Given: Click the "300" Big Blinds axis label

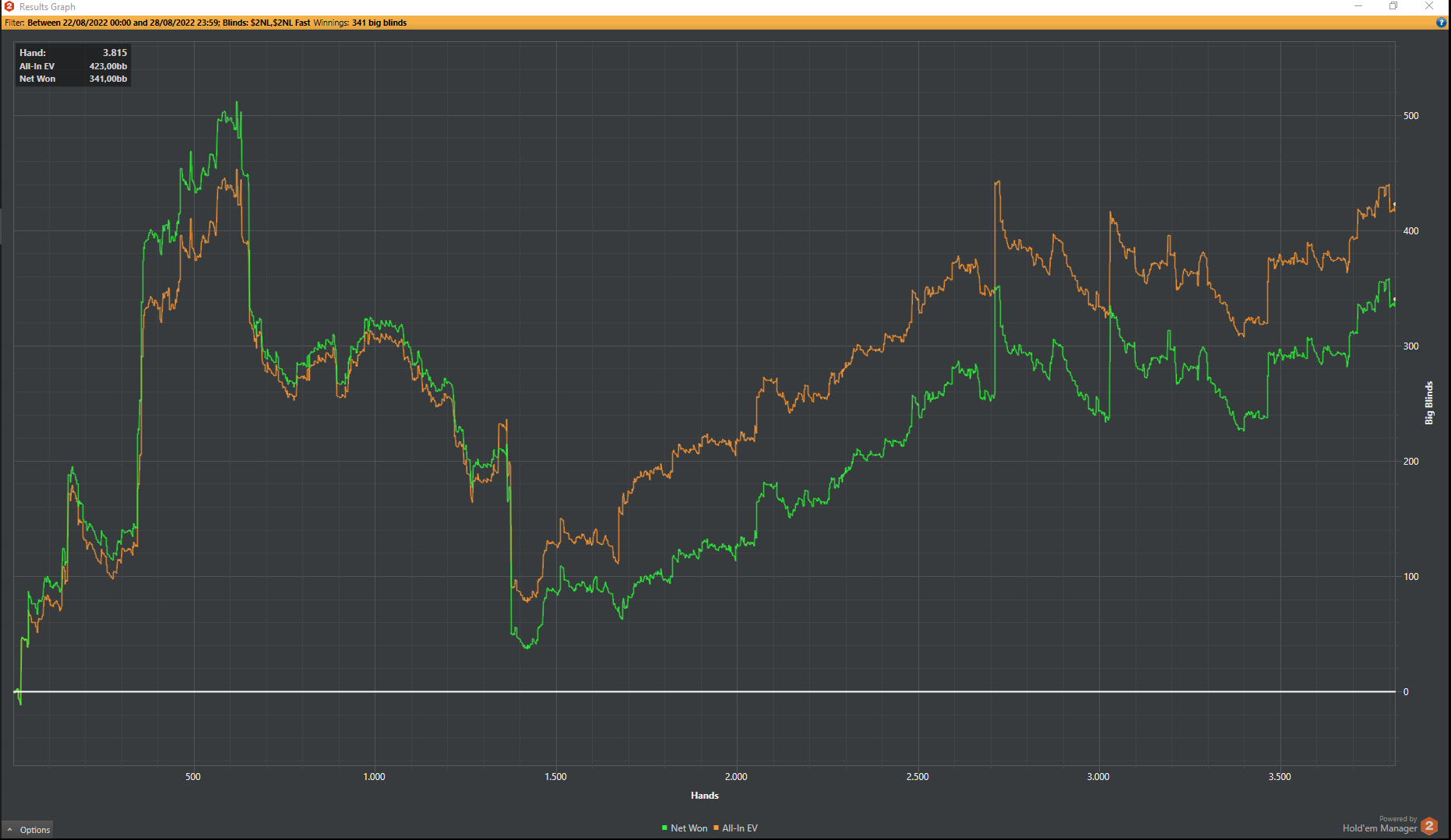Looking at the screenshot, I should click(1411, 346).
